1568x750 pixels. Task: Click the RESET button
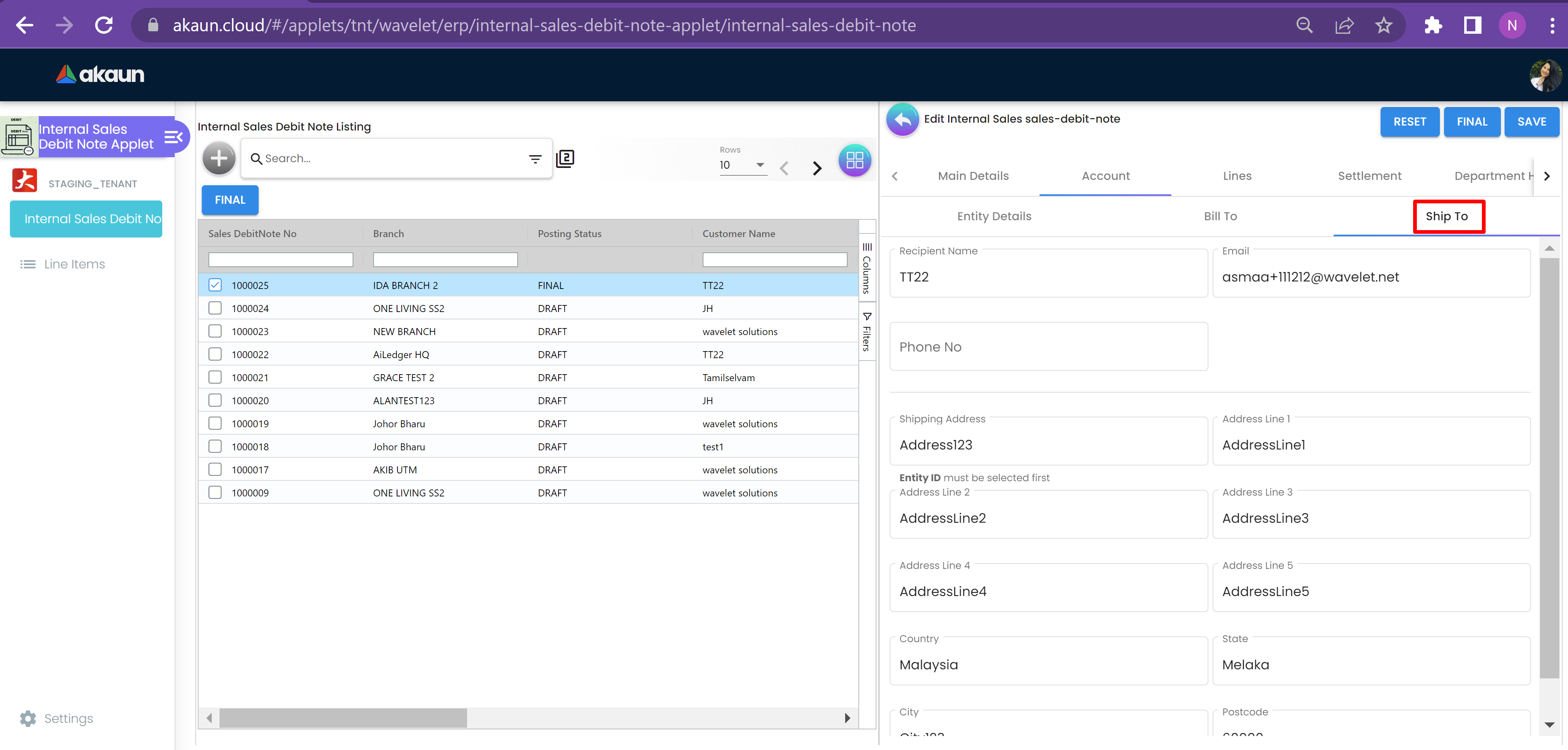click(x=1409, y=122)
